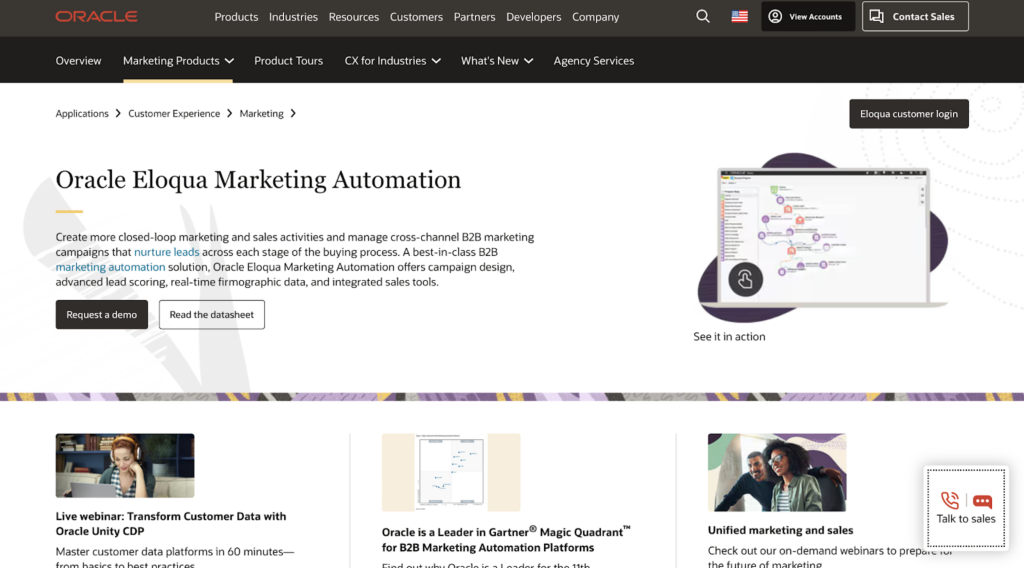Click the marketing automation link
Image resolution: width=1024 pixels, height=568 pixels.
pyautogui.click(x=110, y=267)
